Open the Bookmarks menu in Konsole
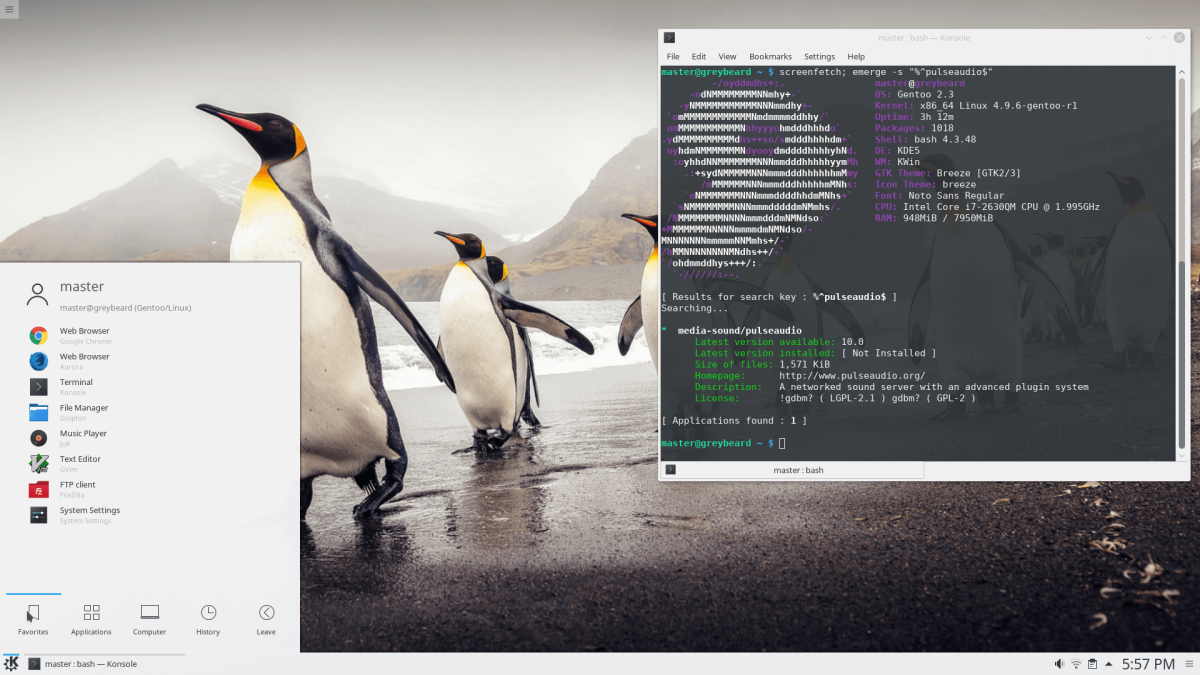1200x675 pixels. click(x=770, y=56)
